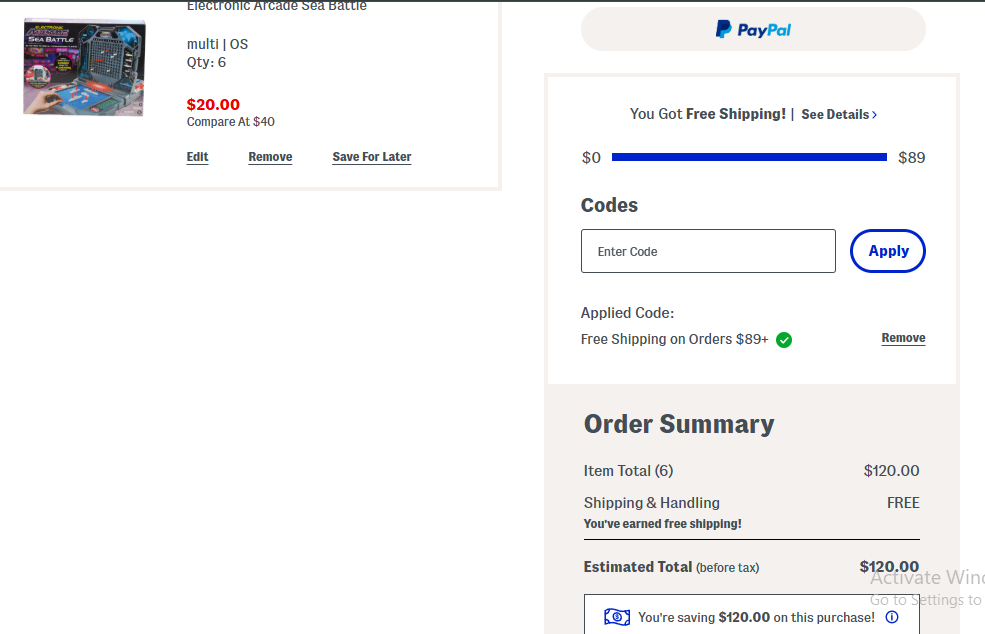Focus the Enter Code input field
The height and width of the screenshot is (634, 985).
point(708,251)
